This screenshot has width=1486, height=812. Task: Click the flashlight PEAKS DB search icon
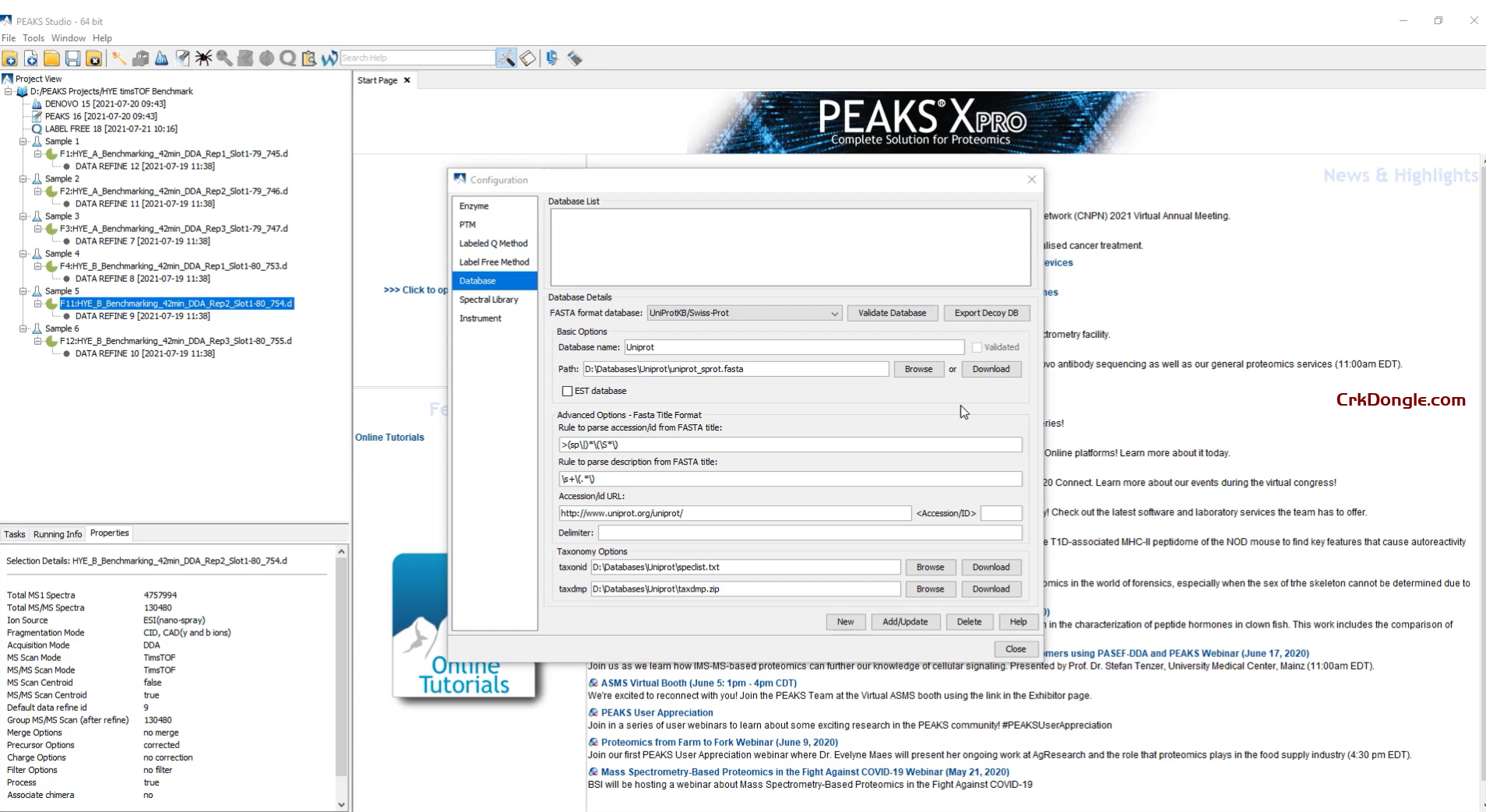(x=182, y=58)
